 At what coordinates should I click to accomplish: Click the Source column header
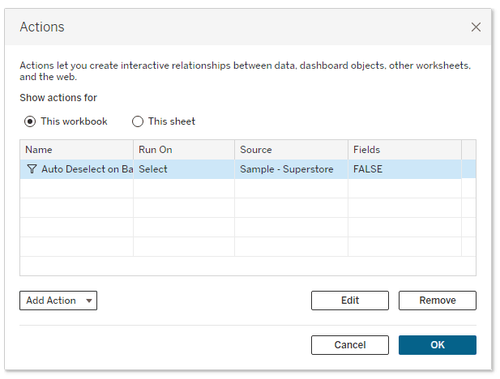point(291,150)
